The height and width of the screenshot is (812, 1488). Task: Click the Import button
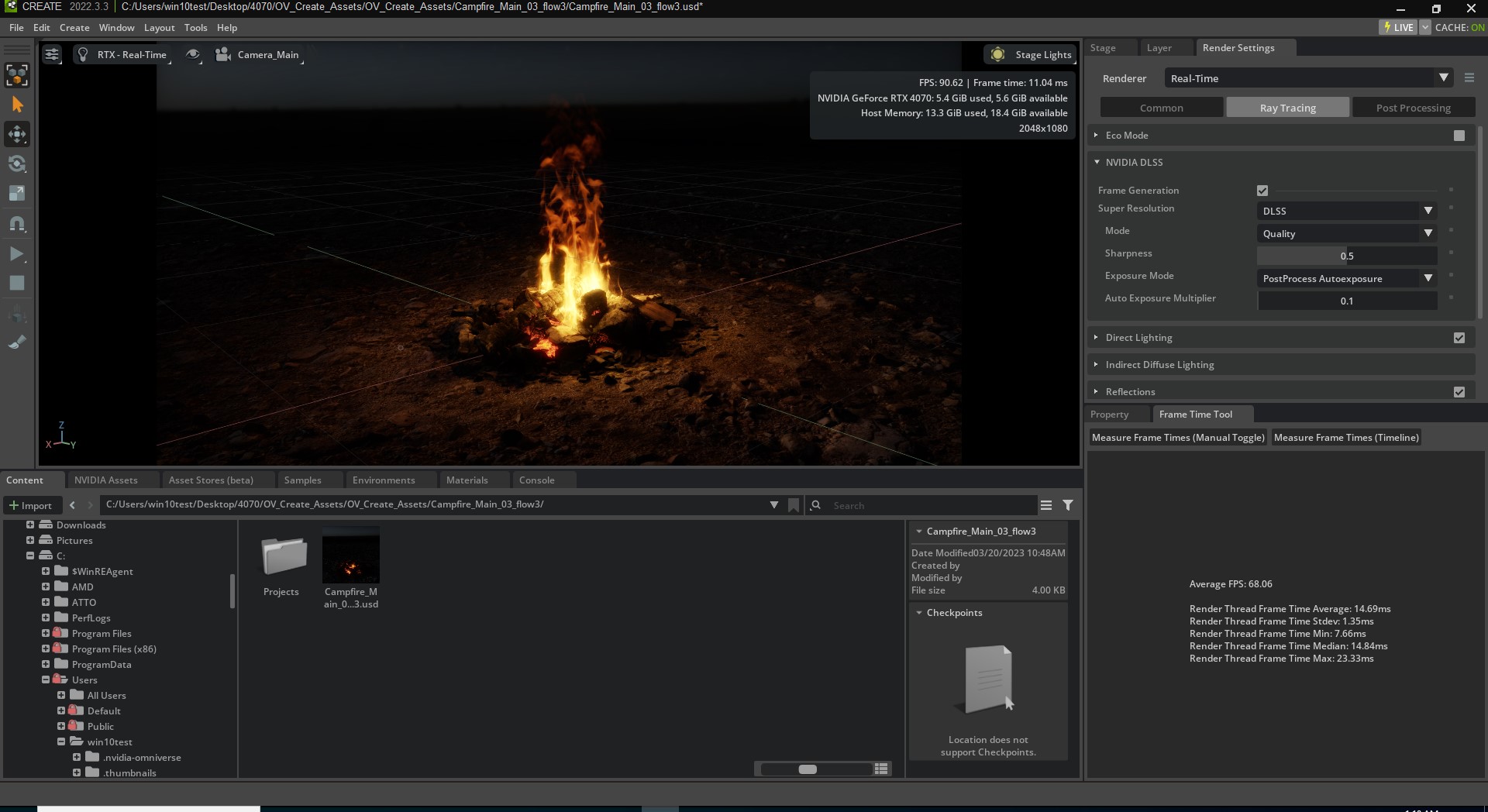point(30,505)
